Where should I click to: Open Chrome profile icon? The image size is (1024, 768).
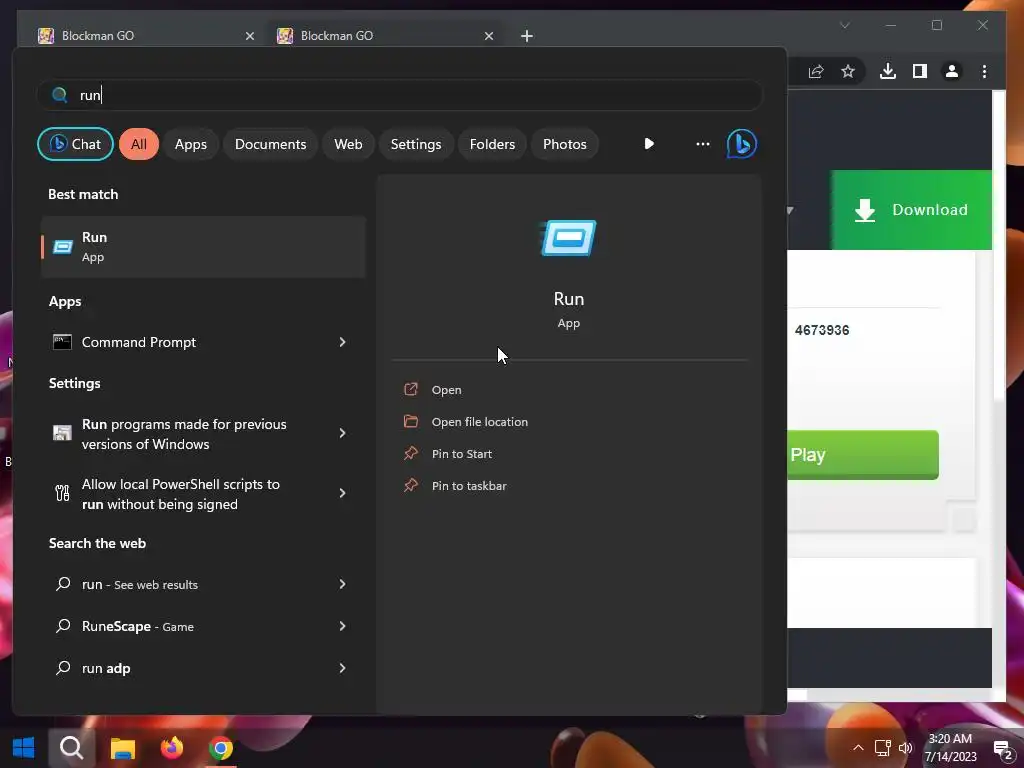point(952,71)
